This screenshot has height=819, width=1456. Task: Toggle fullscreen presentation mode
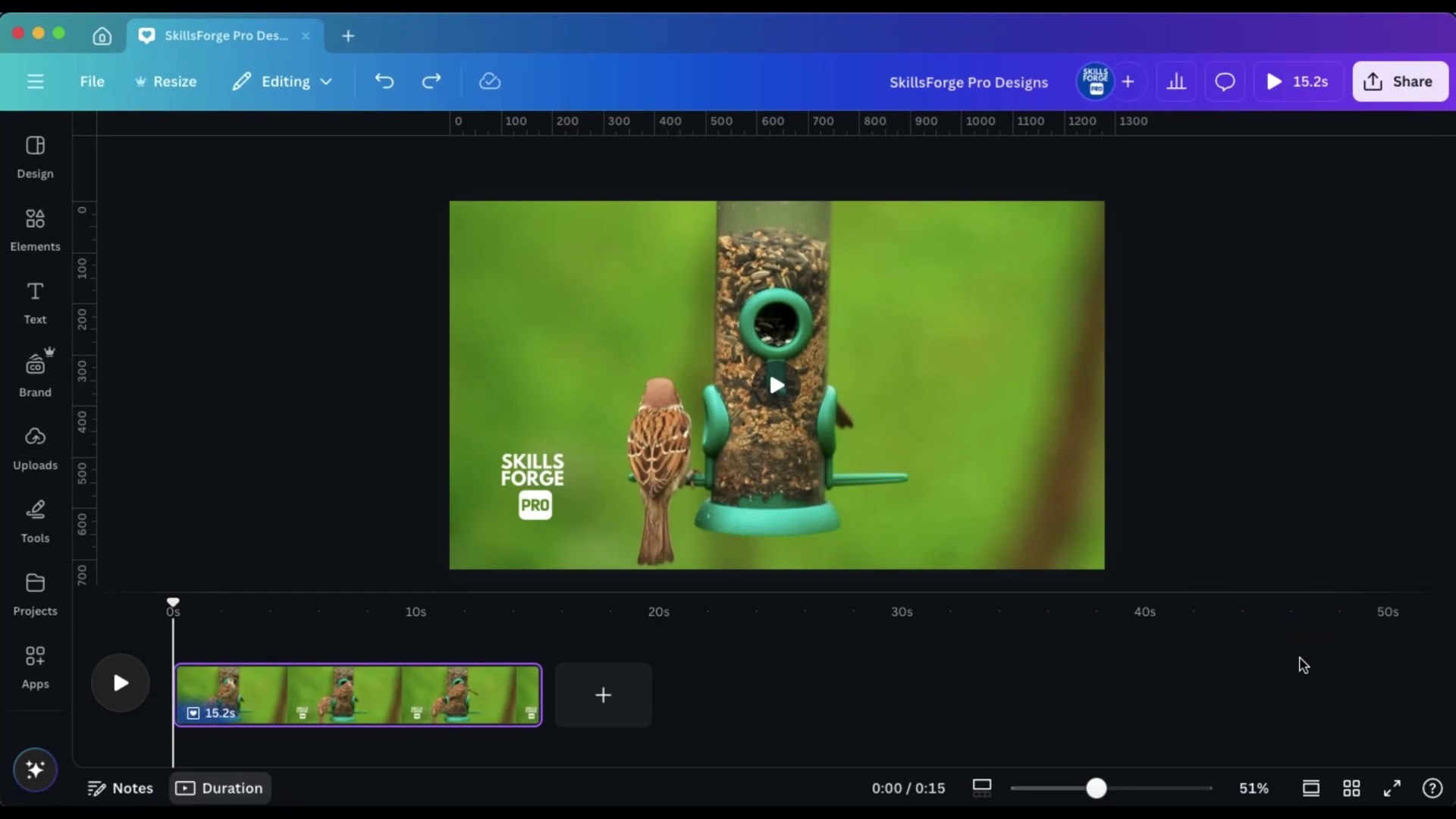coord(1392,788)
